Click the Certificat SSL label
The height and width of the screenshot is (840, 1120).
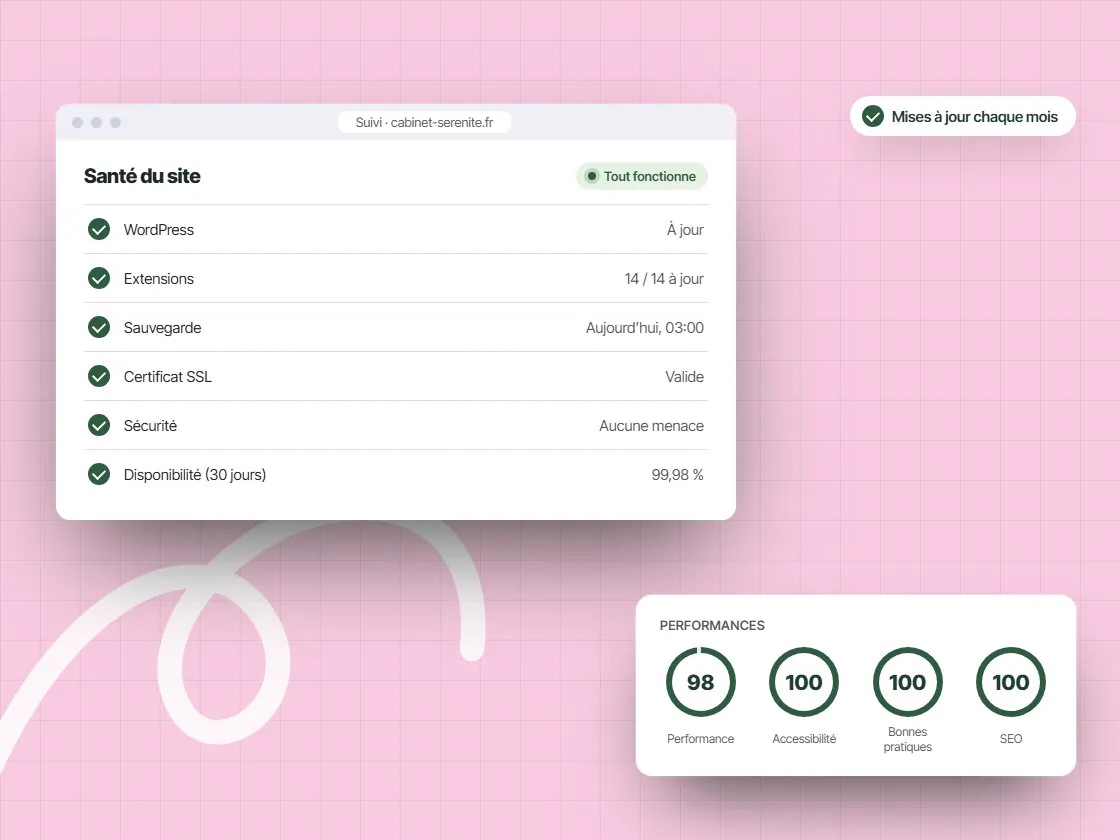[x=168, y=376]
